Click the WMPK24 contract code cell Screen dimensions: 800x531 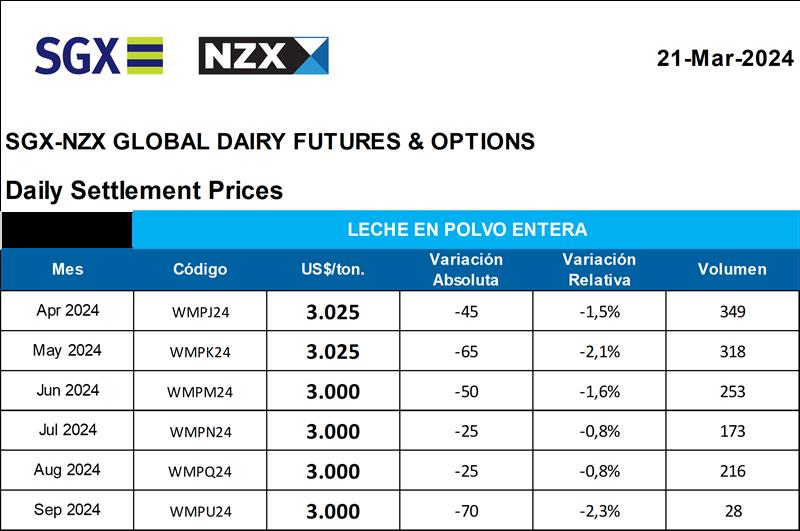pos(200,351)
